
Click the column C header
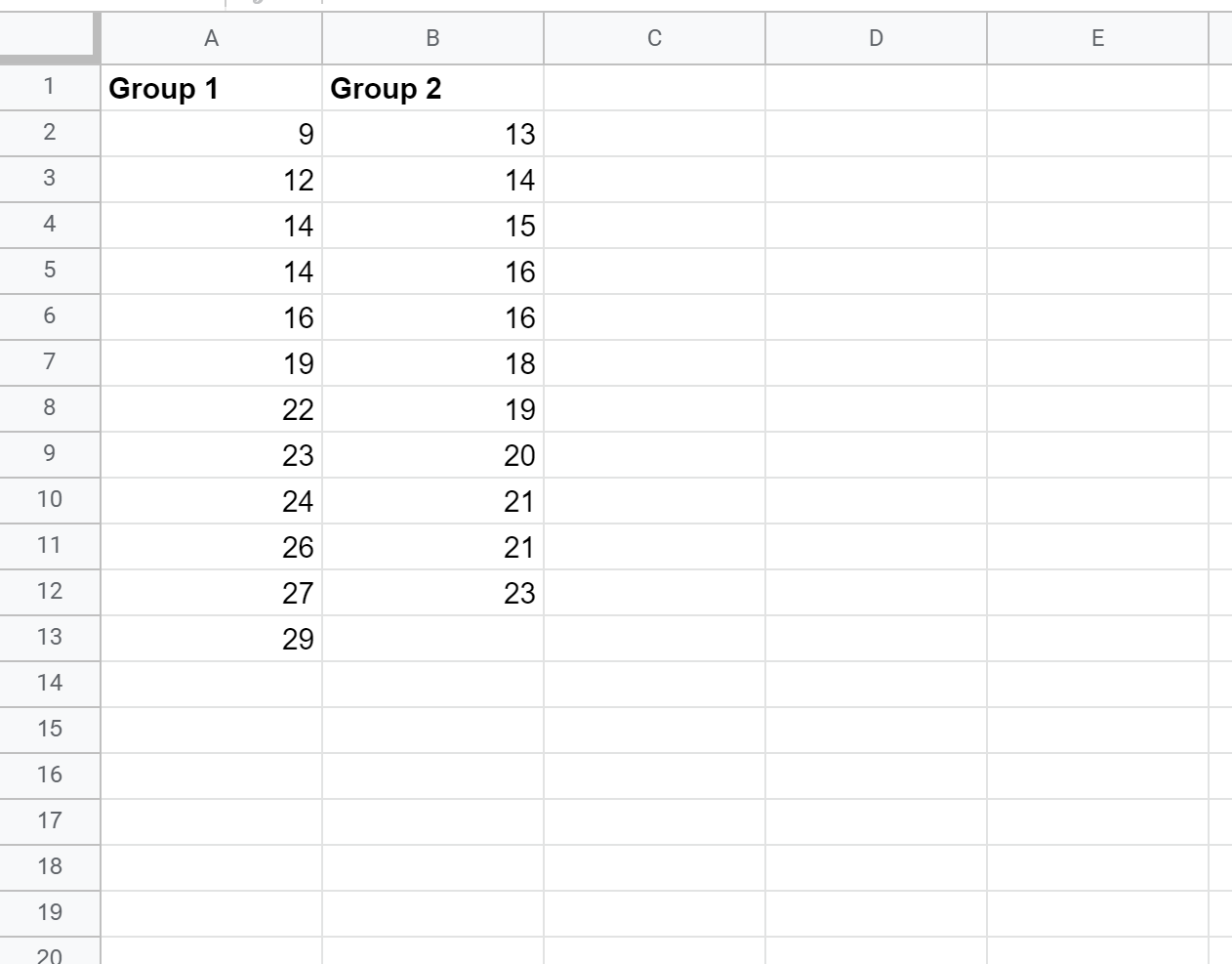(654, 38)
